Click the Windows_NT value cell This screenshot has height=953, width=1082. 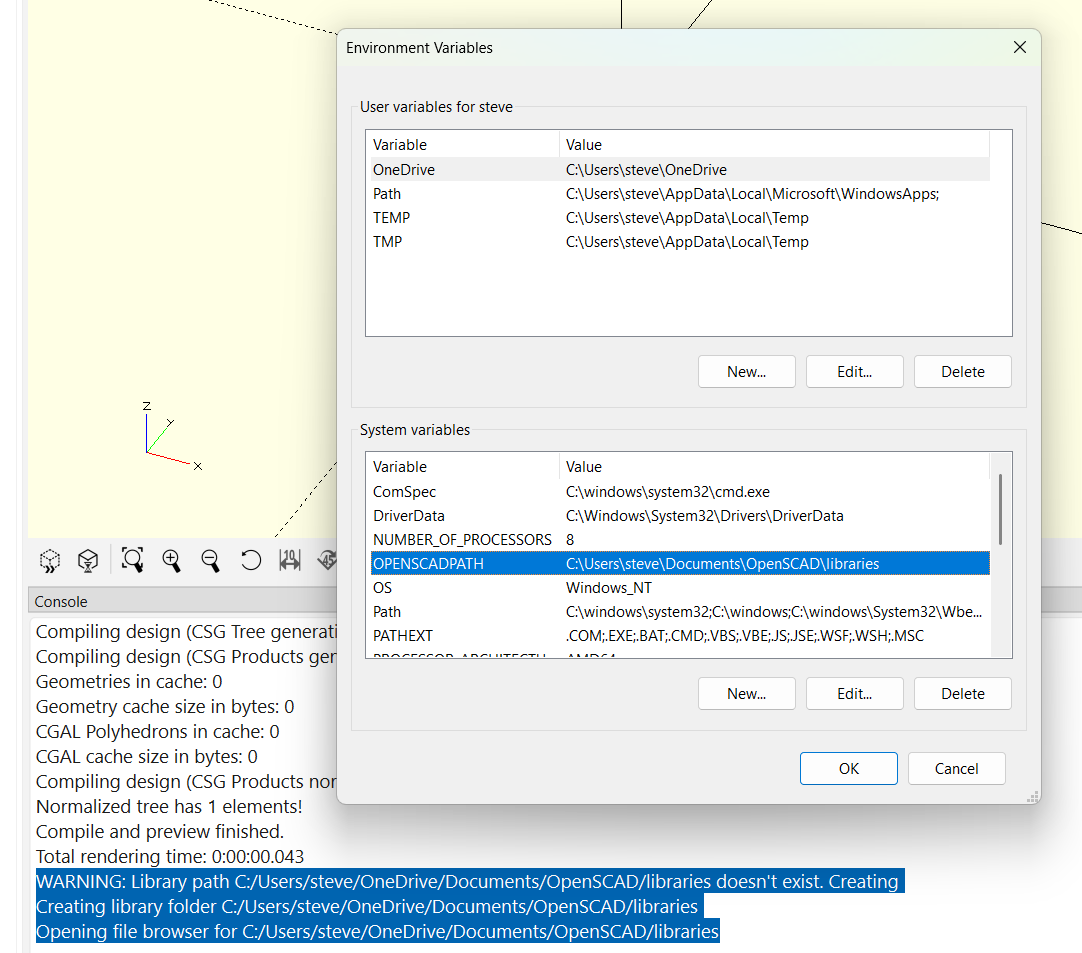(608, 588)
